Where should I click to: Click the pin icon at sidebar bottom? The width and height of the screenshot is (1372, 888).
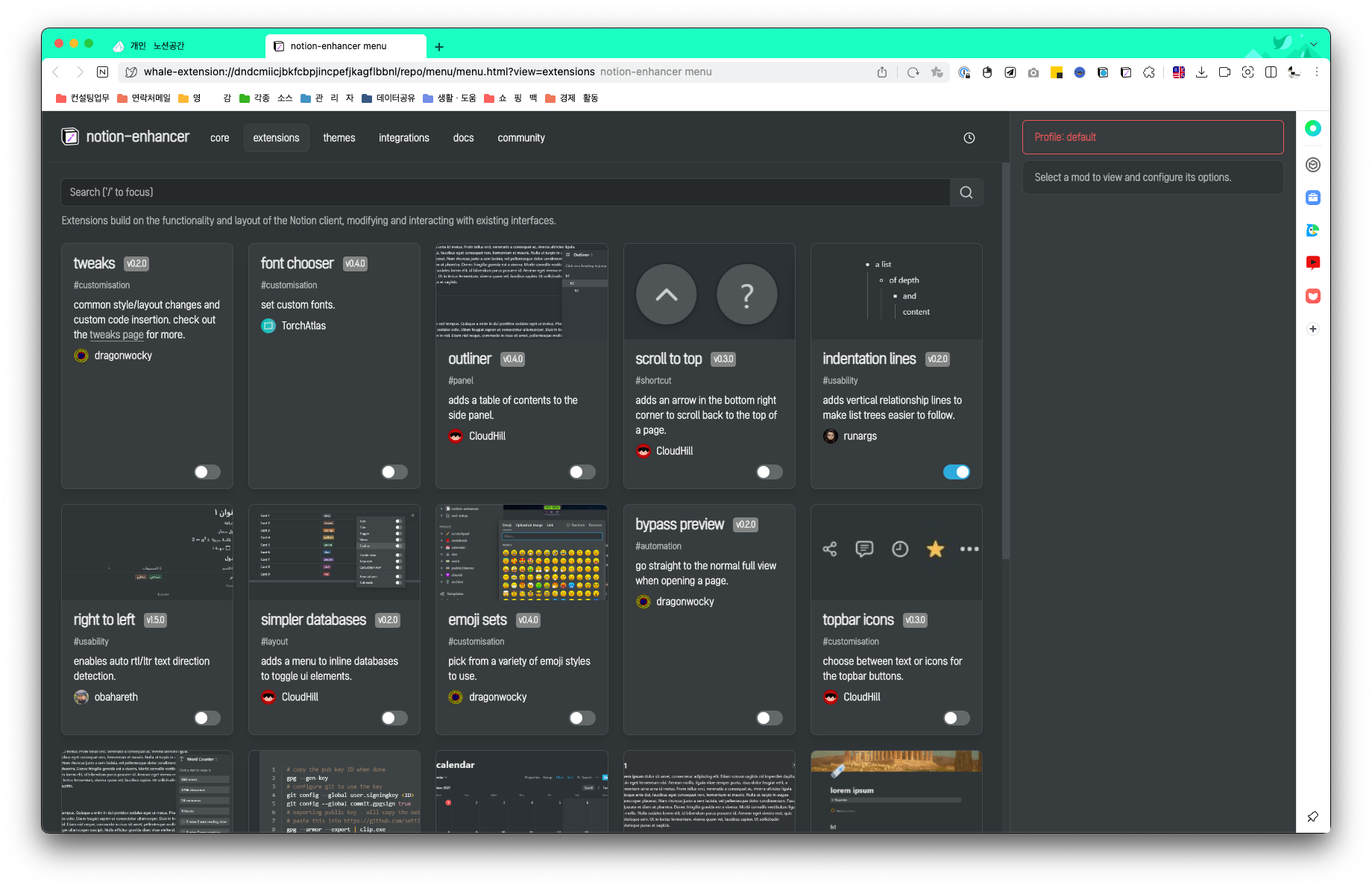tap(1313, 816)
